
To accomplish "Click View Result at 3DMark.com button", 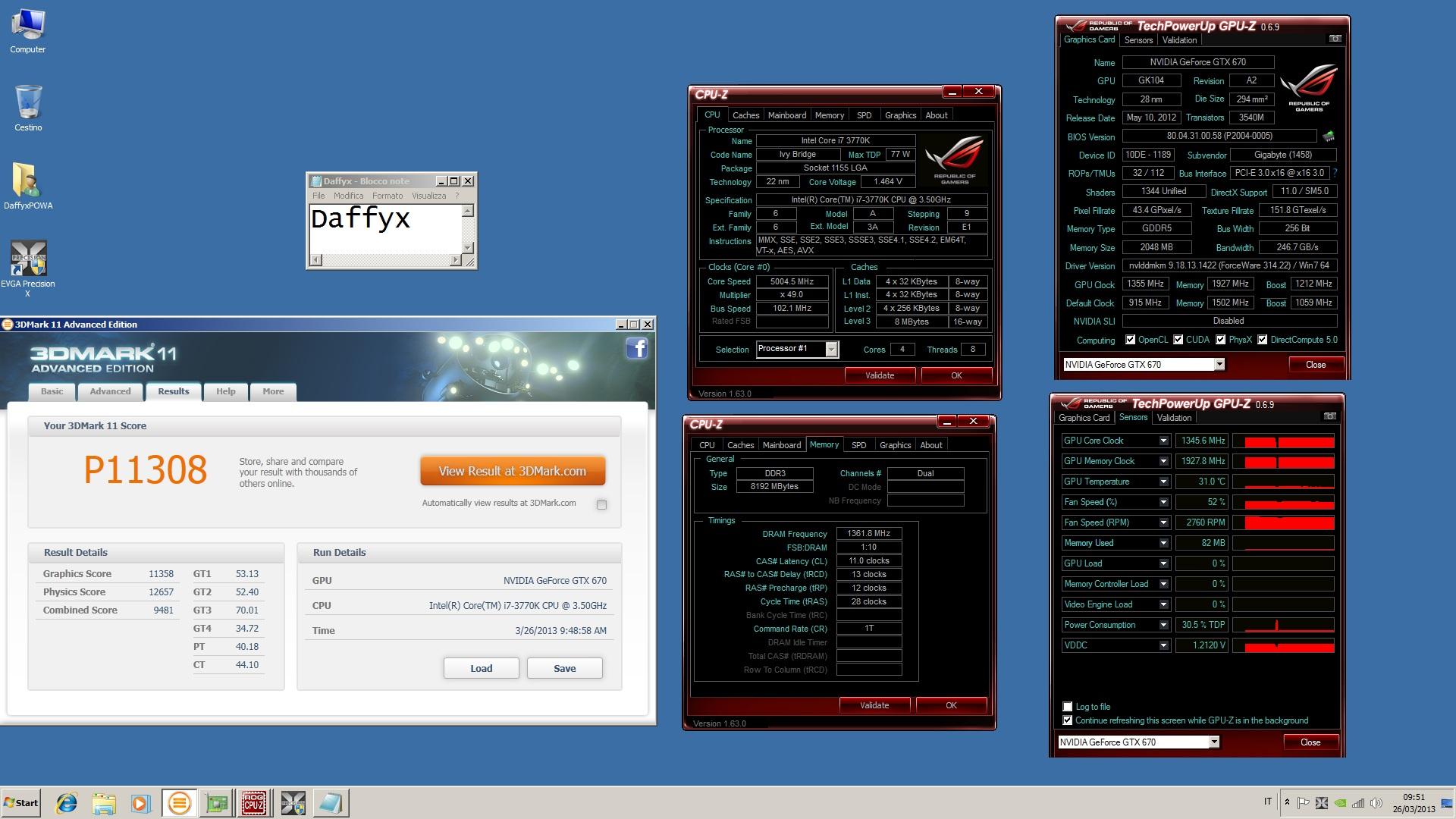I will [513, 471].
